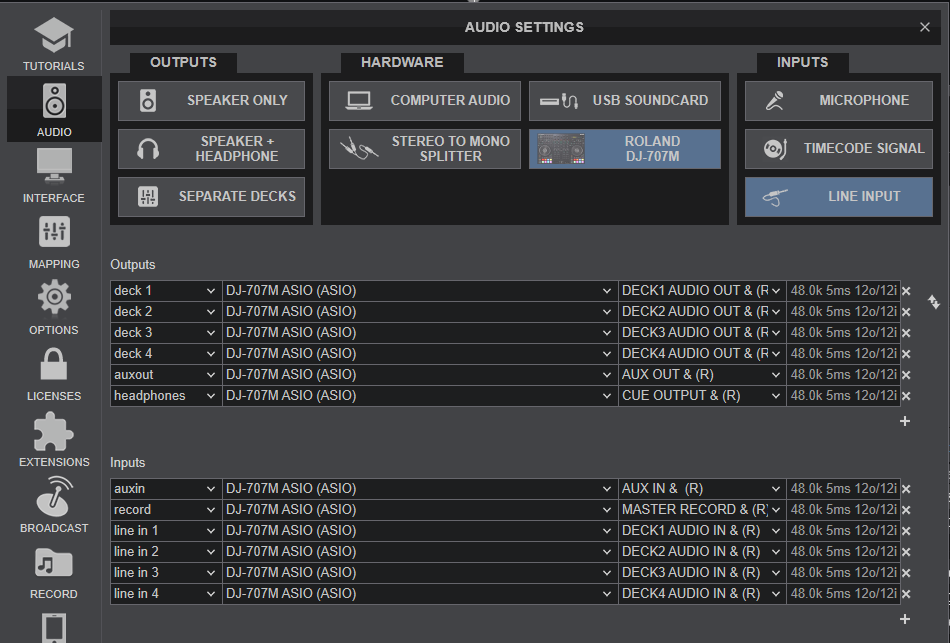Select the Separate Decks output option
950x643 pixels.
[x=211, y=196]
